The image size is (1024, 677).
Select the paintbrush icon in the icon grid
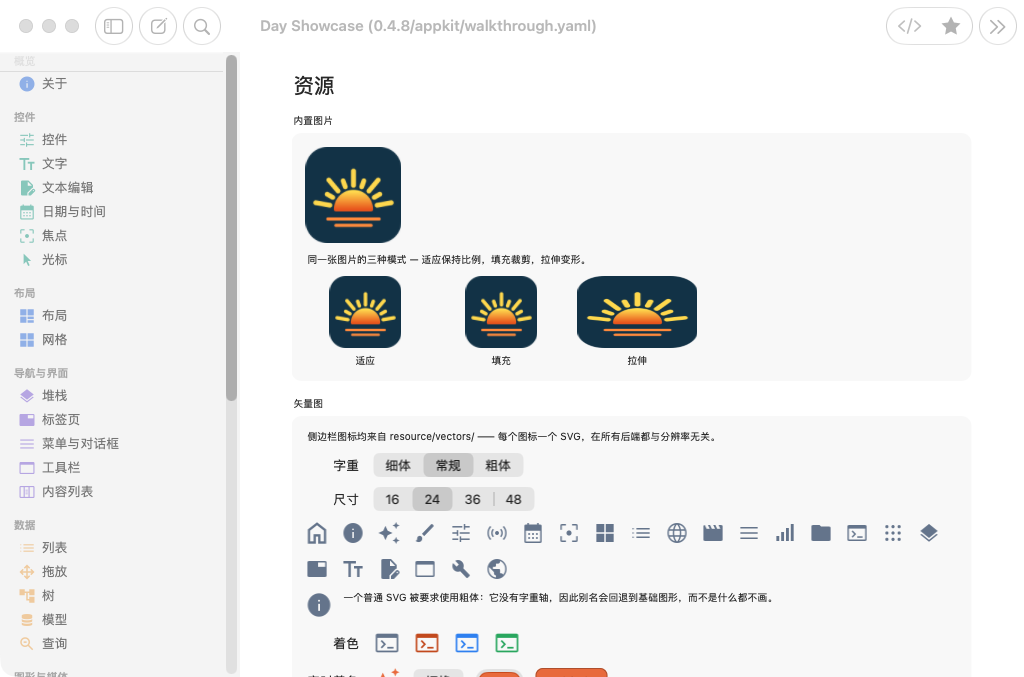pos(424,533)
